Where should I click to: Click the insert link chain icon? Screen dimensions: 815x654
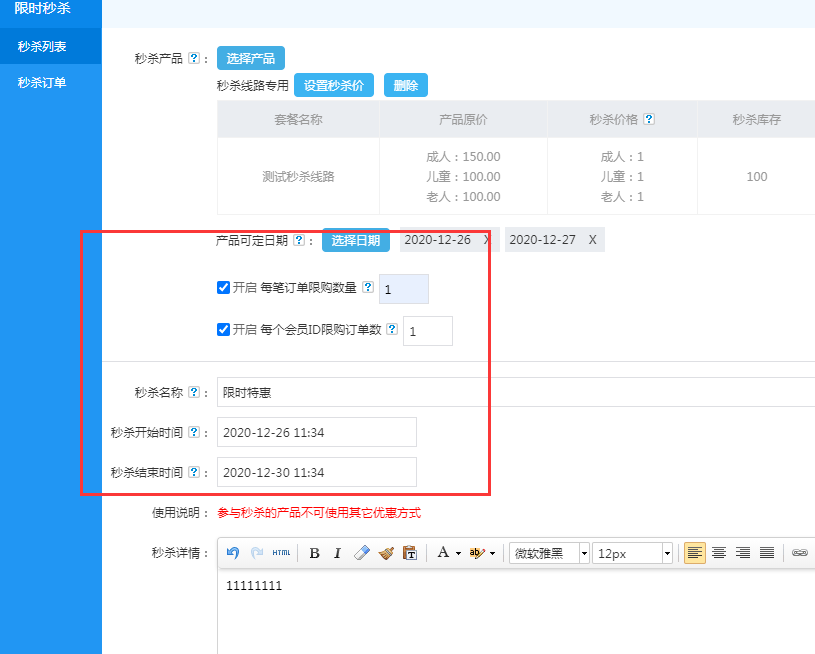(x=799, y=553)
